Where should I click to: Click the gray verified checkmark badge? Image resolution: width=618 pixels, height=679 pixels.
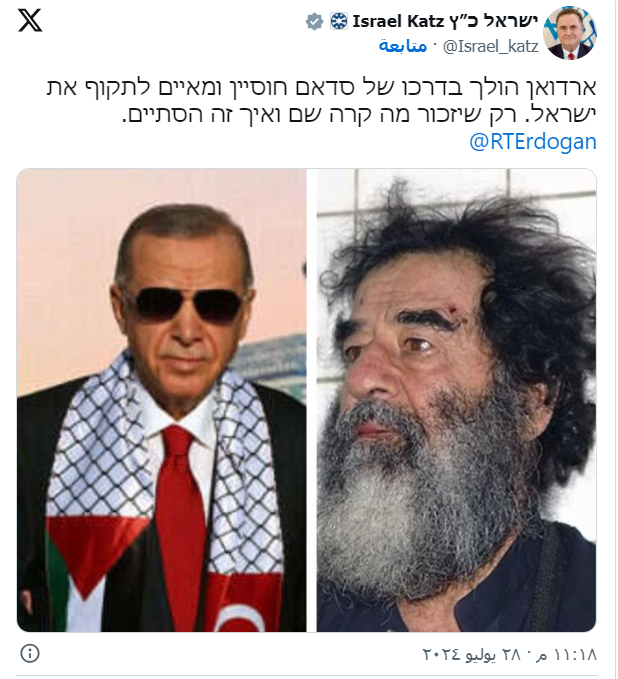pos(314,21)
